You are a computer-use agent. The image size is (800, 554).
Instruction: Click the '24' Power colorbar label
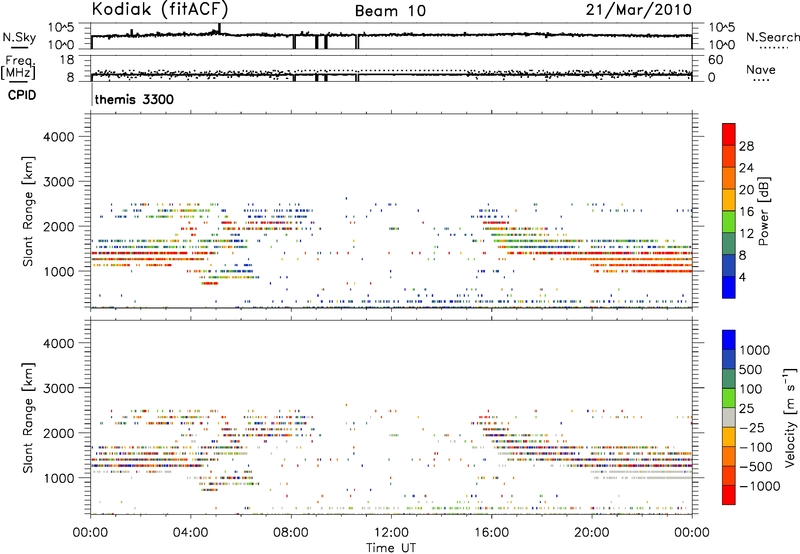click(746, 168)
